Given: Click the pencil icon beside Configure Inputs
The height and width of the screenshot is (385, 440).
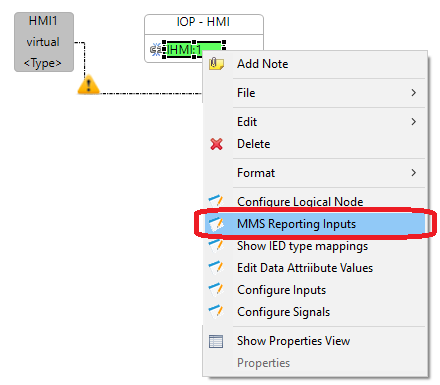Looking at the screenshot, I should coord(216,289).
